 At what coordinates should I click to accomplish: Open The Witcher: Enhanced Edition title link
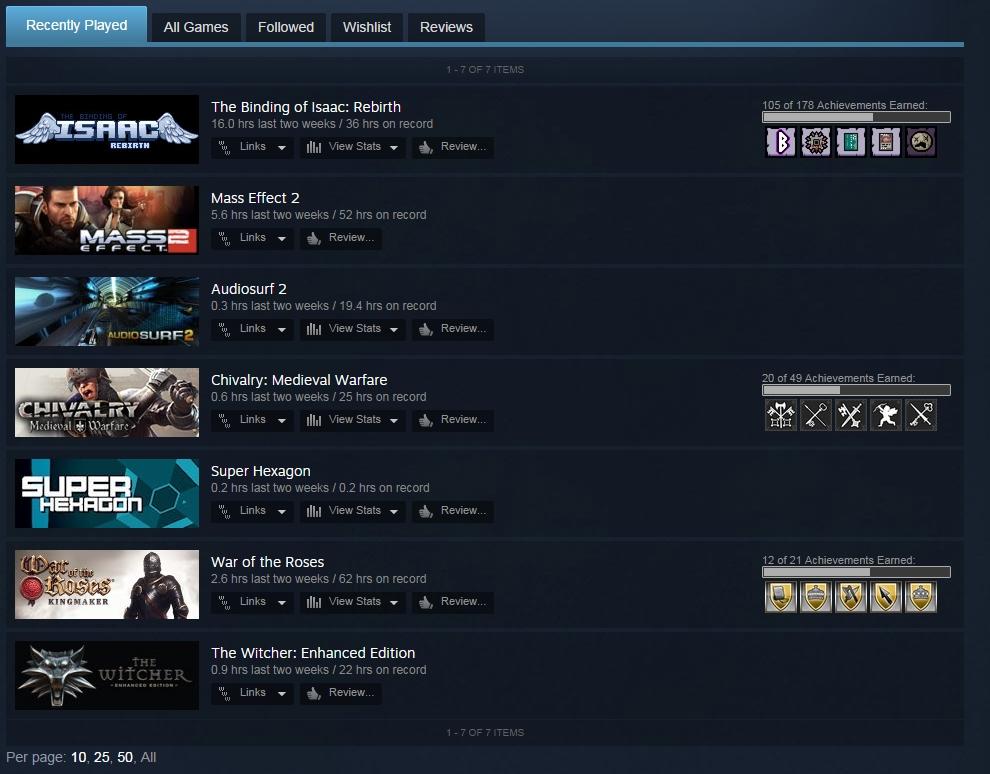tap(313, 653)
